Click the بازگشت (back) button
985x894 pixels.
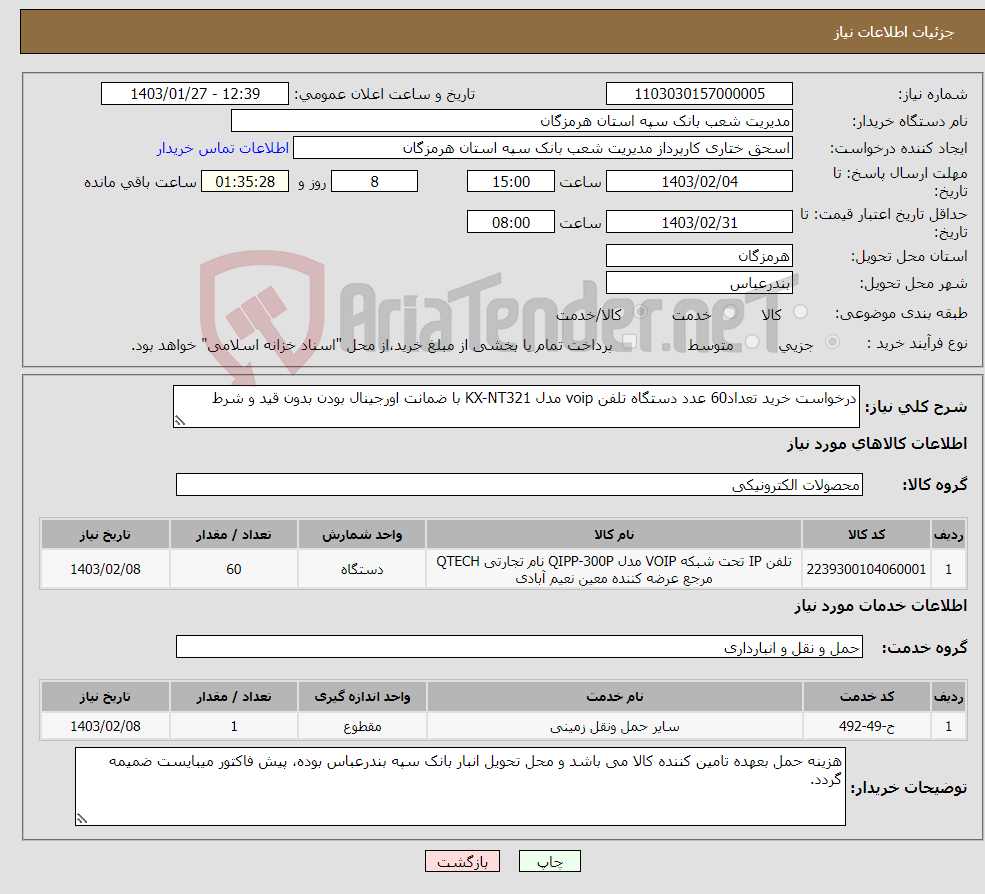pyautogui.click(x=462, y=861)
